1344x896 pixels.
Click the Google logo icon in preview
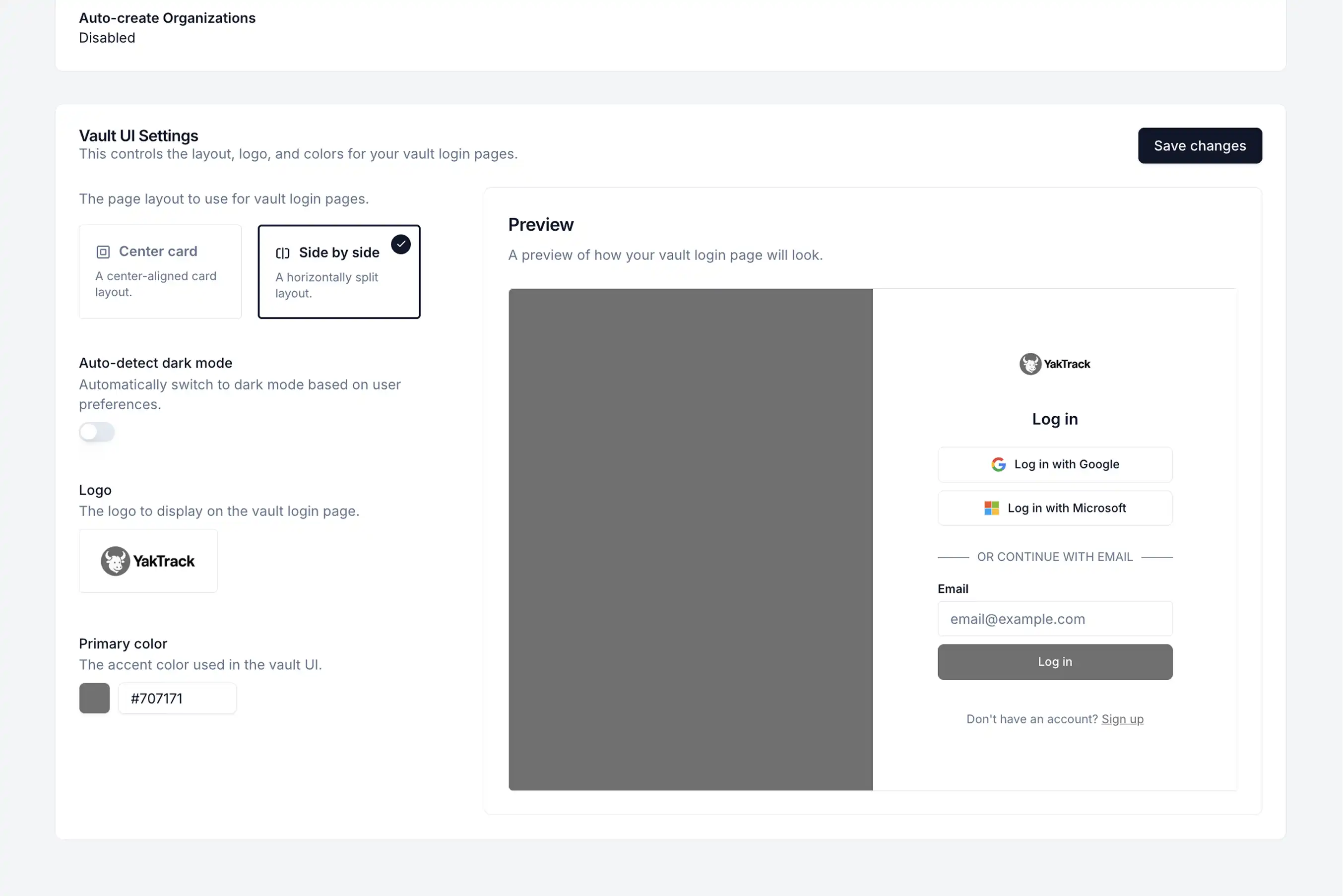(998, 464)
